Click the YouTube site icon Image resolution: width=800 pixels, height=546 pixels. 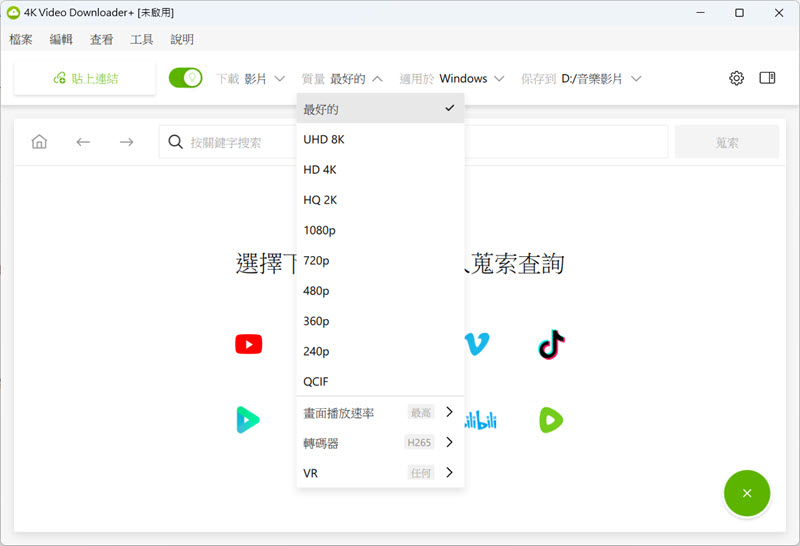click(x=248, y=344)
